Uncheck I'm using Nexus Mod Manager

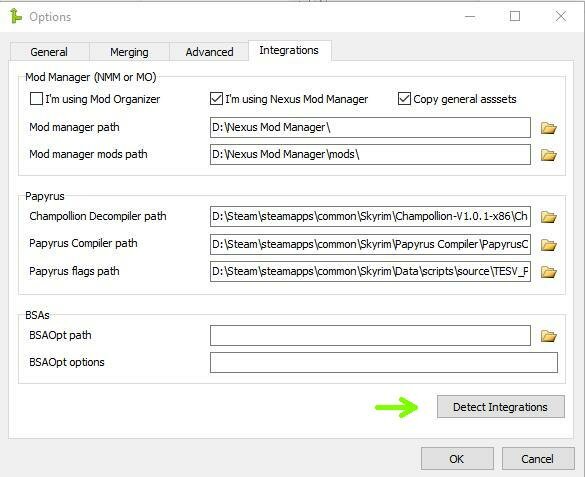point(216,99)
